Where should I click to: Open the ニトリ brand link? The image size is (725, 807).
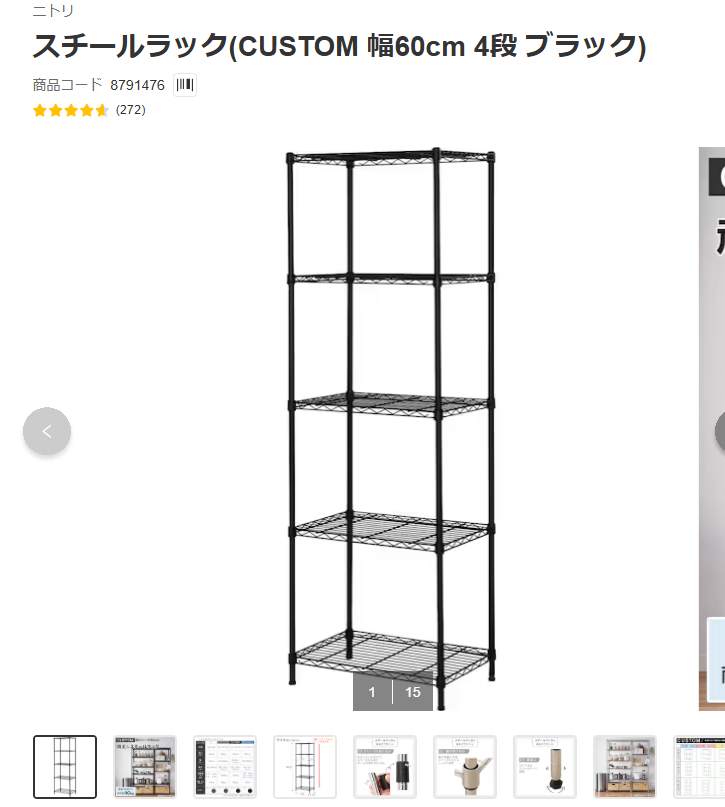click(53, 10)
